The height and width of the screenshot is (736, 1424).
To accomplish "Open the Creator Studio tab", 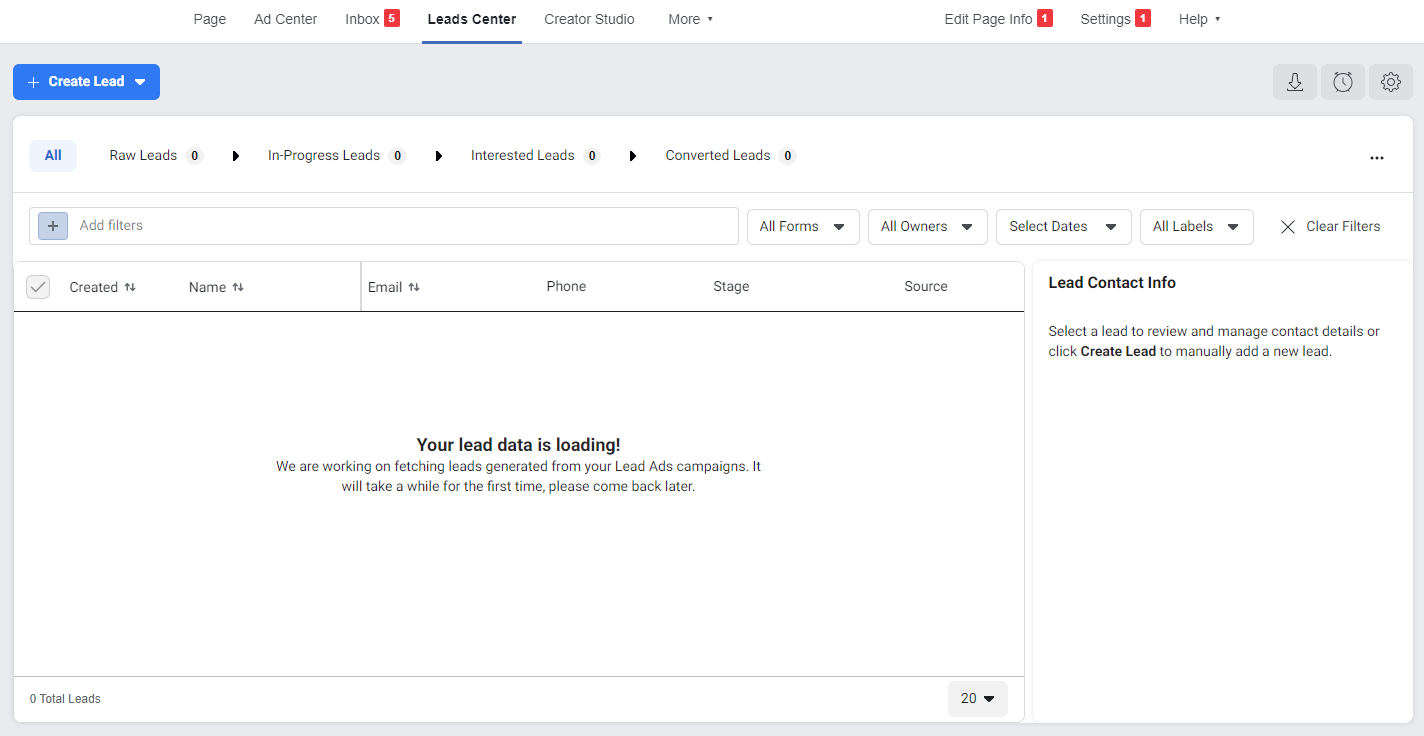I will [589, 19].
